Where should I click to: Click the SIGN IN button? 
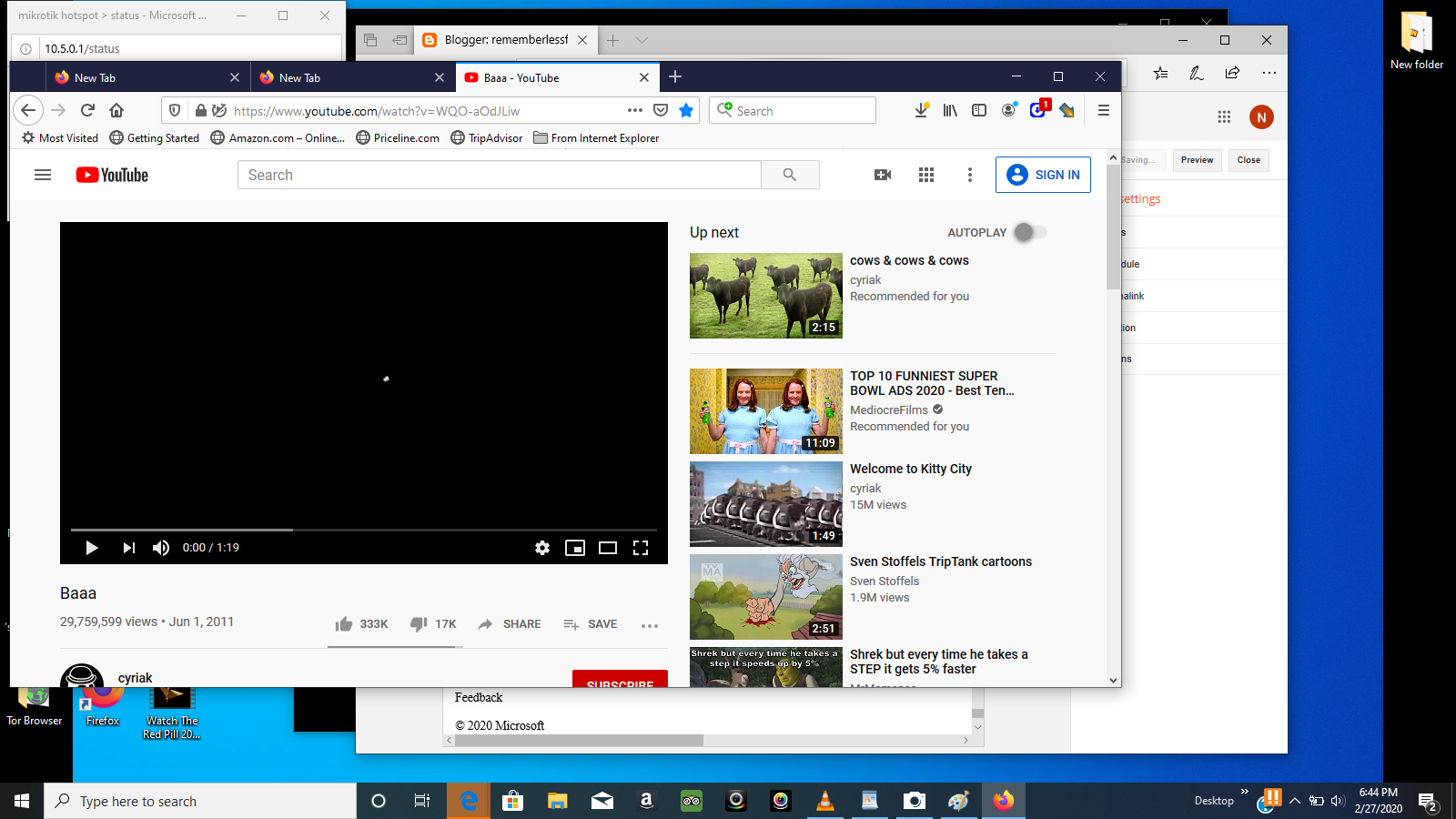[x=1043, y=175]
